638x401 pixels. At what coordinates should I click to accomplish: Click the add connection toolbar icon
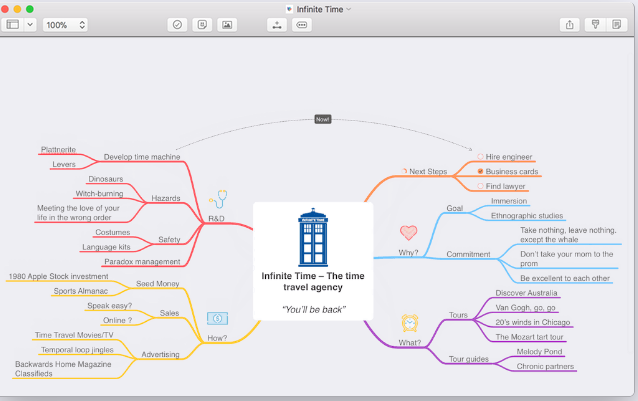click(x=277, y=24)
